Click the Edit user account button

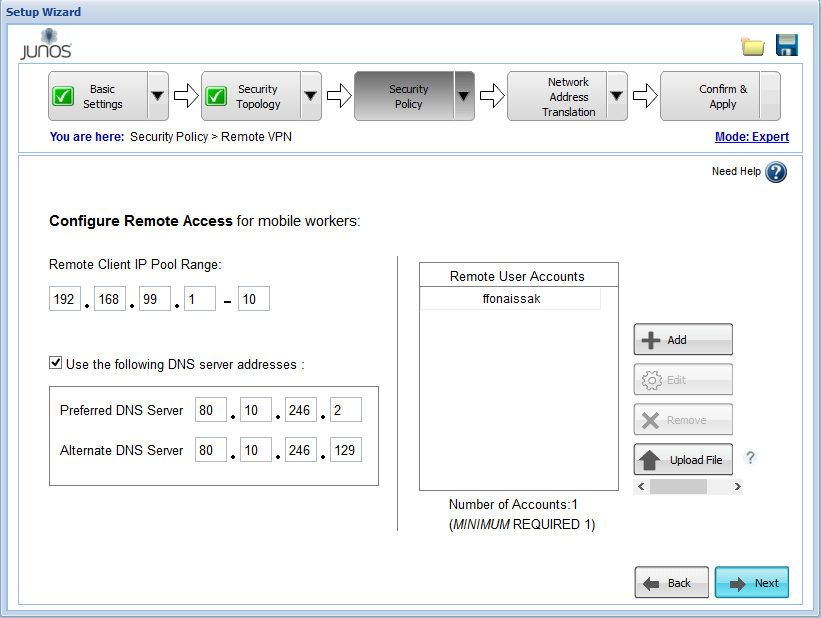tap(683, 380)
